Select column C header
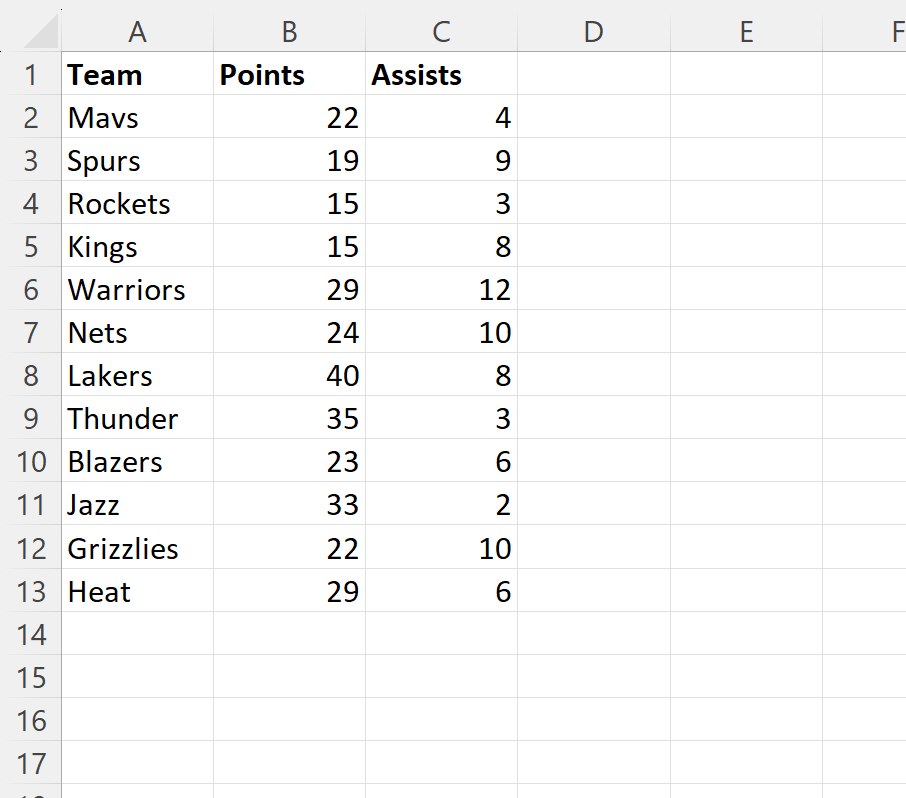Viewport: 906px width, 798px height. pos(441,32)
